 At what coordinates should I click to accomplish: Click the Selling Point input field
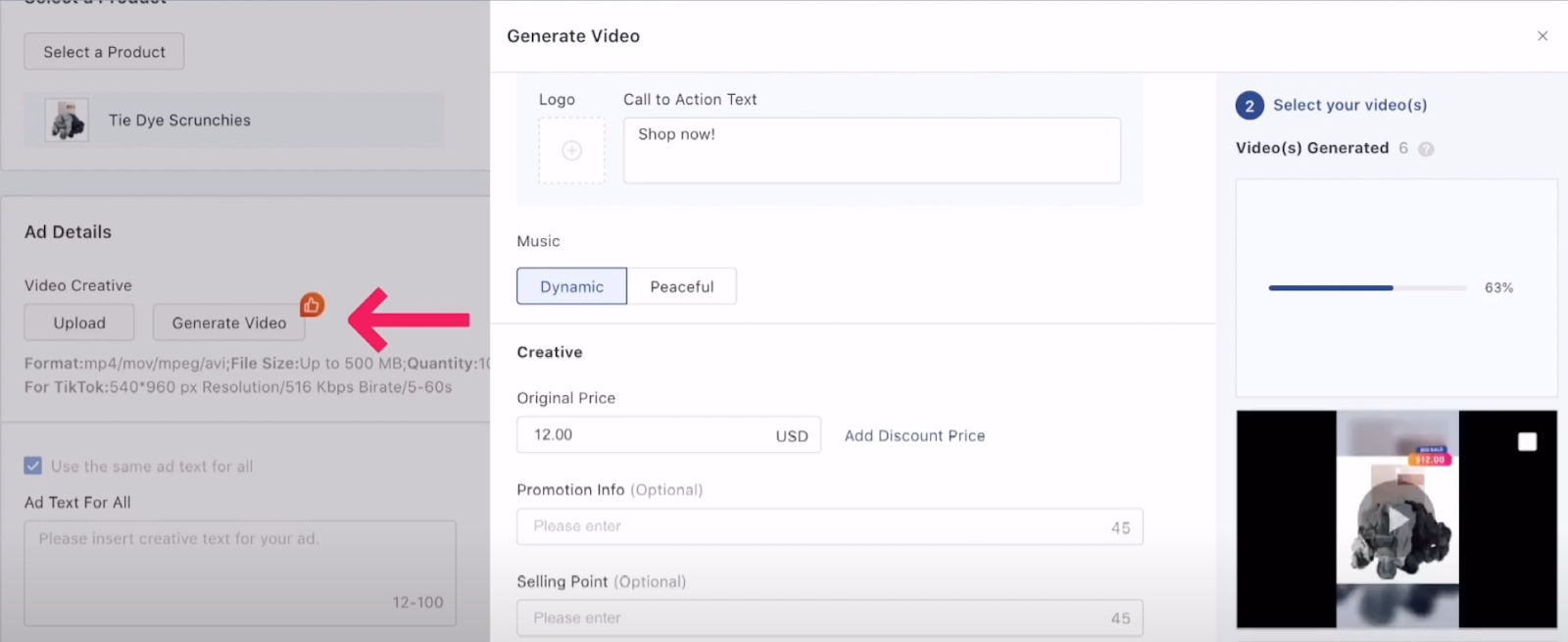click(x=813, y=618)
